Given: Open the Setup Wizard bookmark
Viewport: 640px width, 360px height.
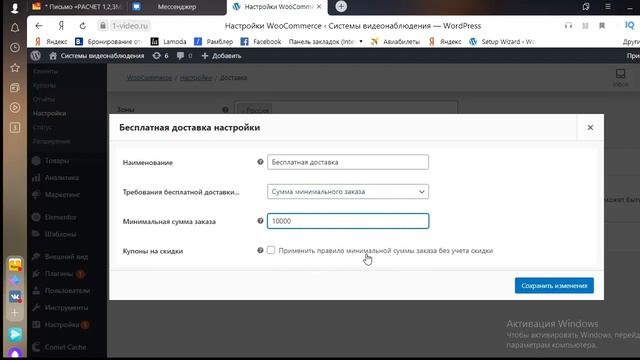Looking at the screenshot, I should click(x=502, y=42).
